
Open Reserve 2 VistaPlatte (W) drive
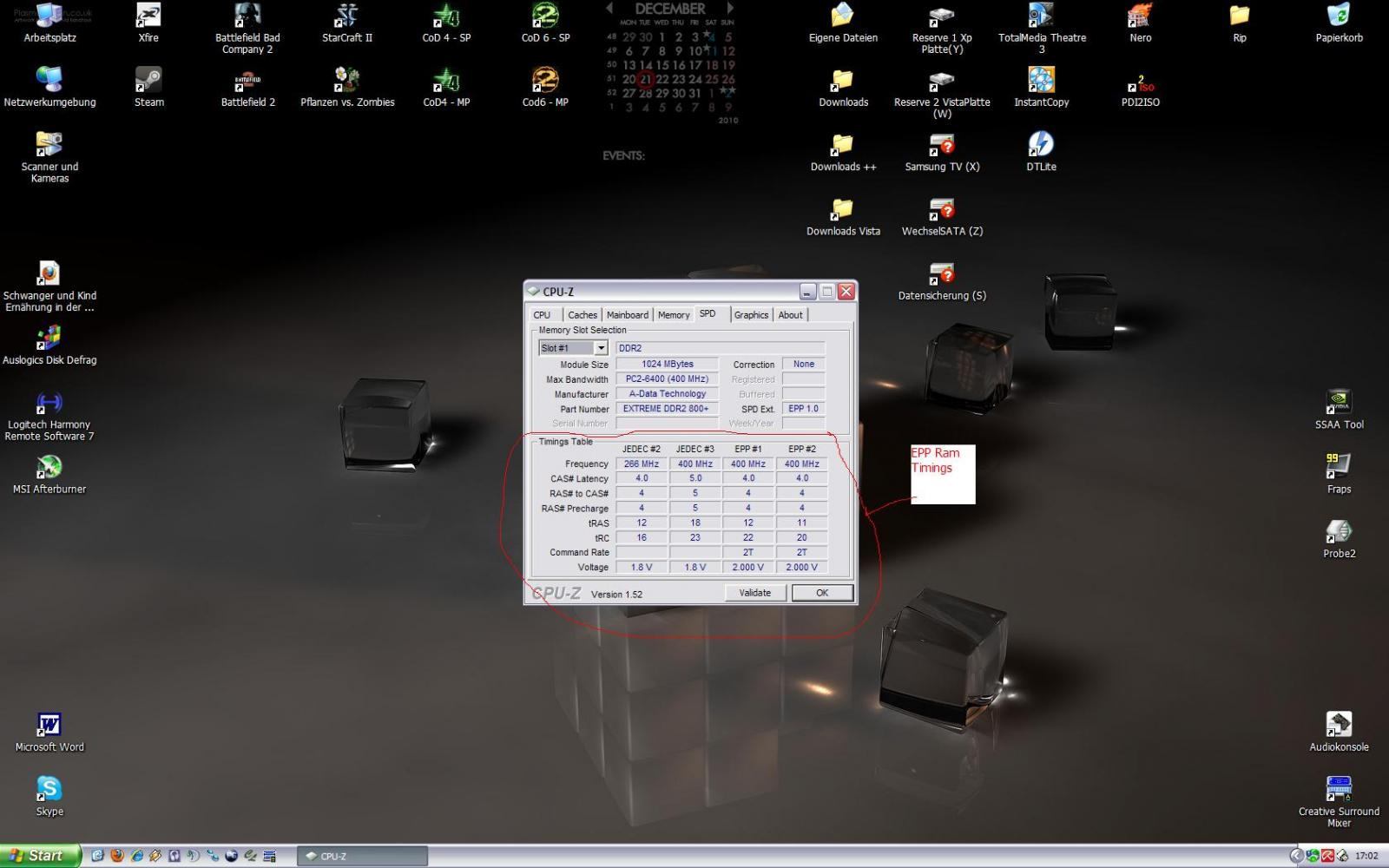(942, 93)
